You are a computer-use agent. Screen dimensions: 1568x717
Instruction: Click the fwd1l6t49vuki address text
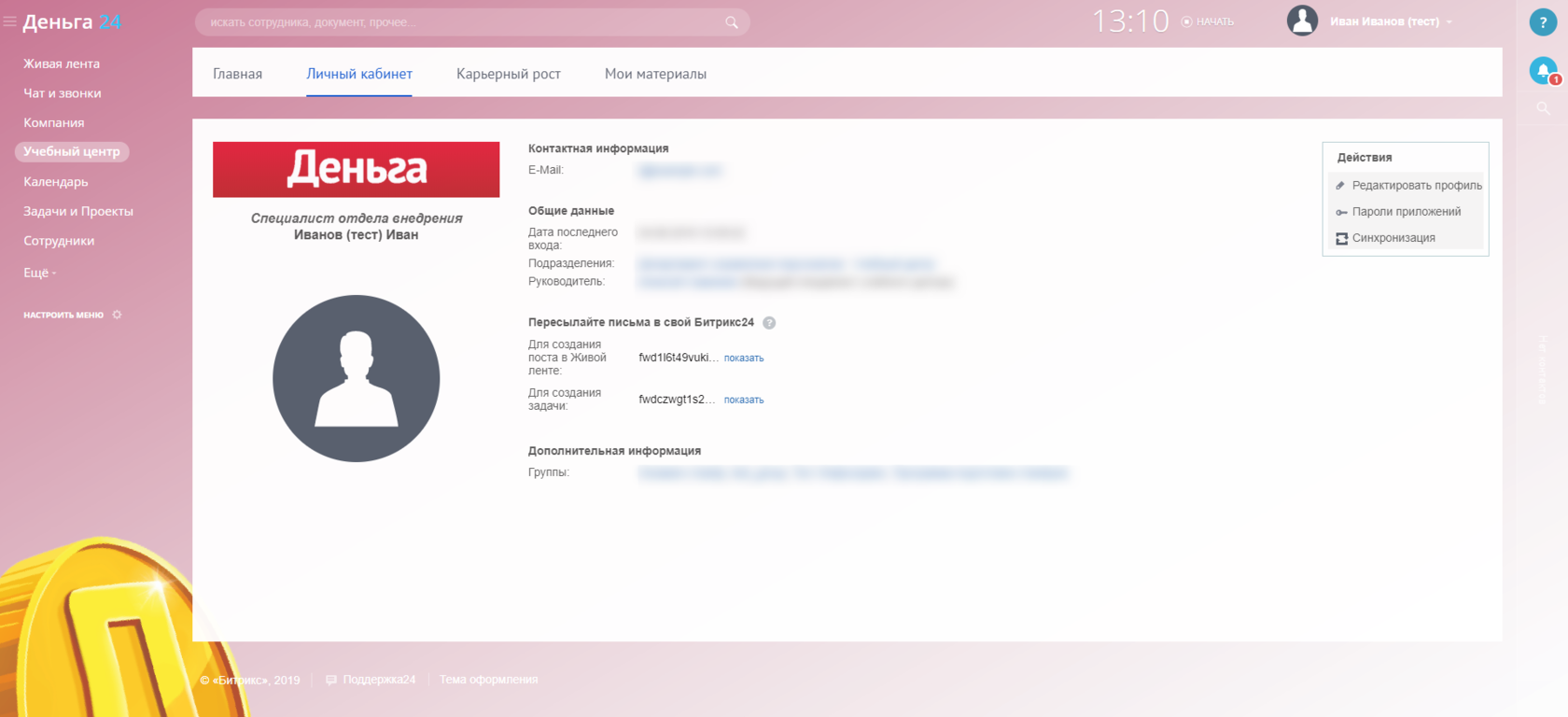(679, 358)
